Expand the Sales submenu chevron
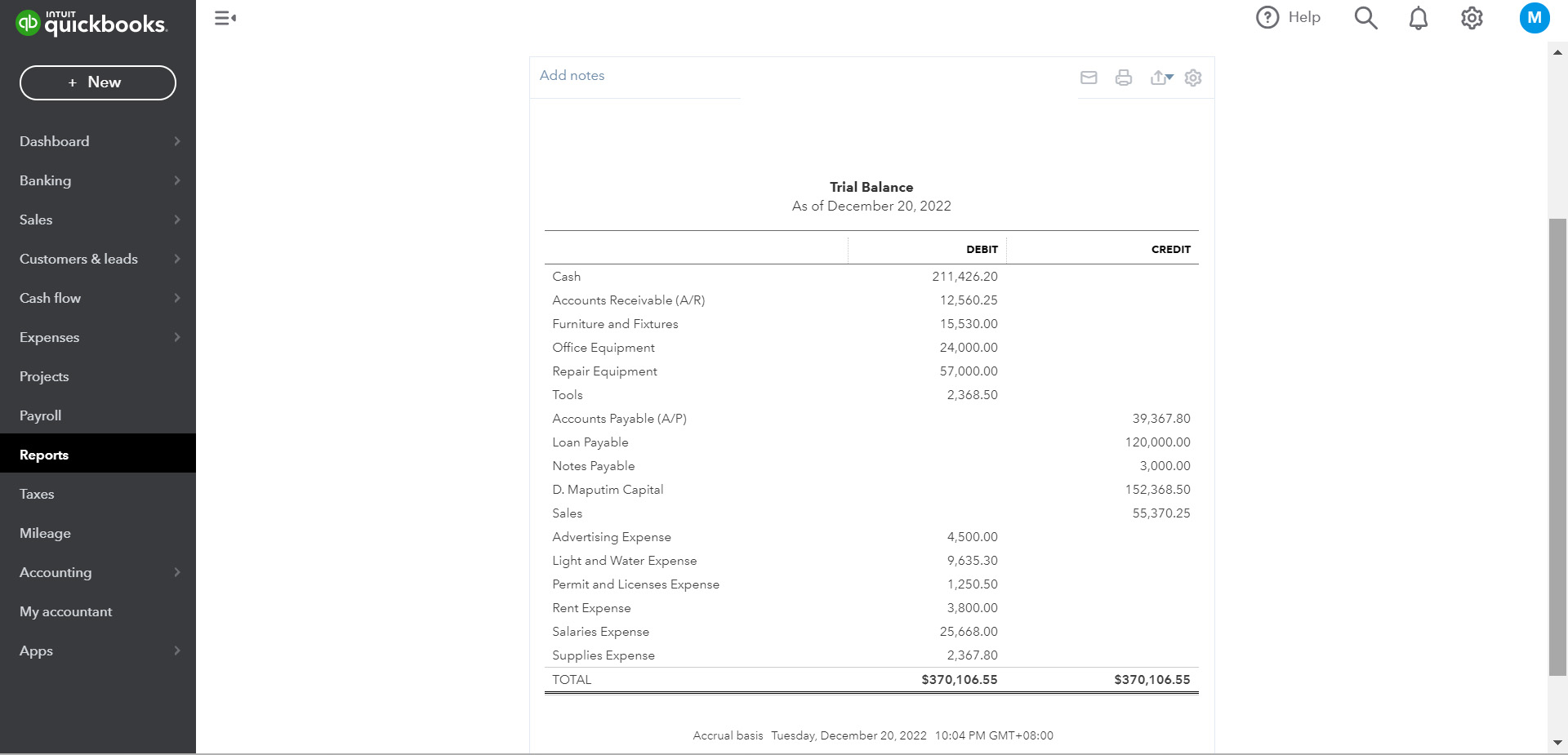 click(177, 220)
